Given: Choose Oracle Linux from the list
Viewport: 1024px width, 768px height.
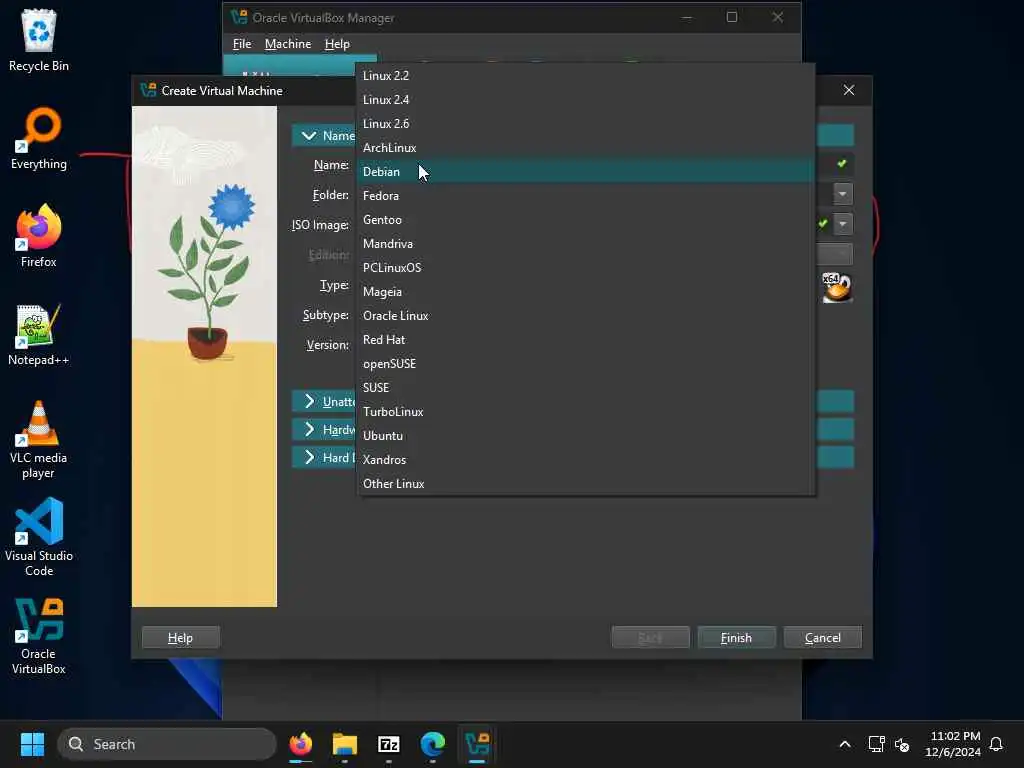Looking at the screenshot, I should [584, 316].
